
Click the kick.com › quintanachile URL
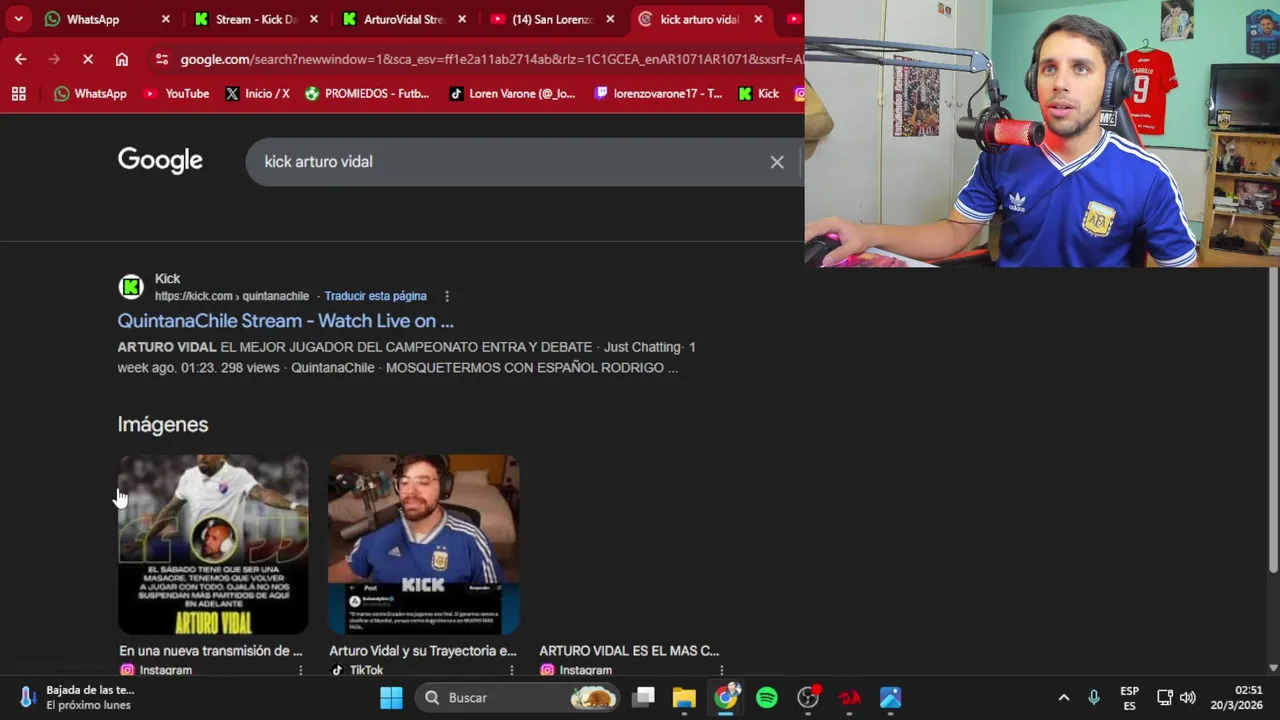[x=232, y=296]
